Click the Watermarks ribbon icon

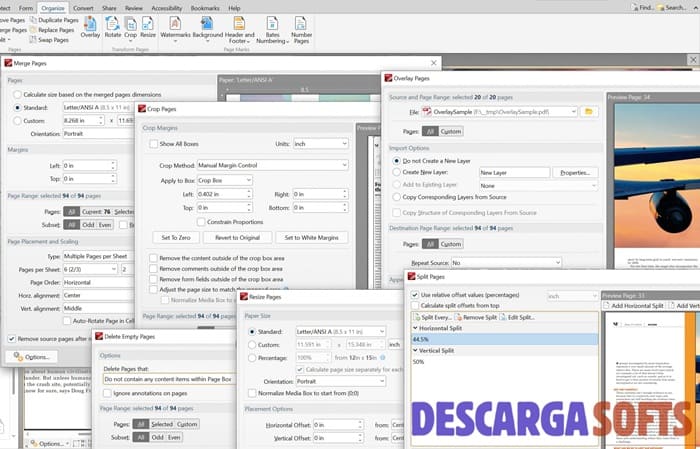click(x=175, y=28)
